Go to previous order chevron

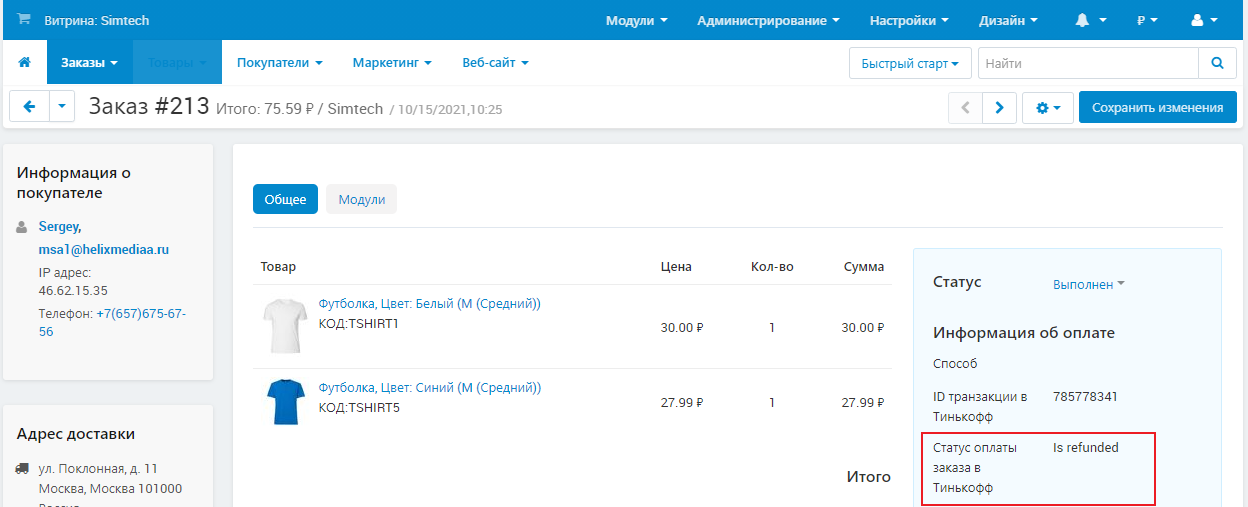[x=965, y=108]
